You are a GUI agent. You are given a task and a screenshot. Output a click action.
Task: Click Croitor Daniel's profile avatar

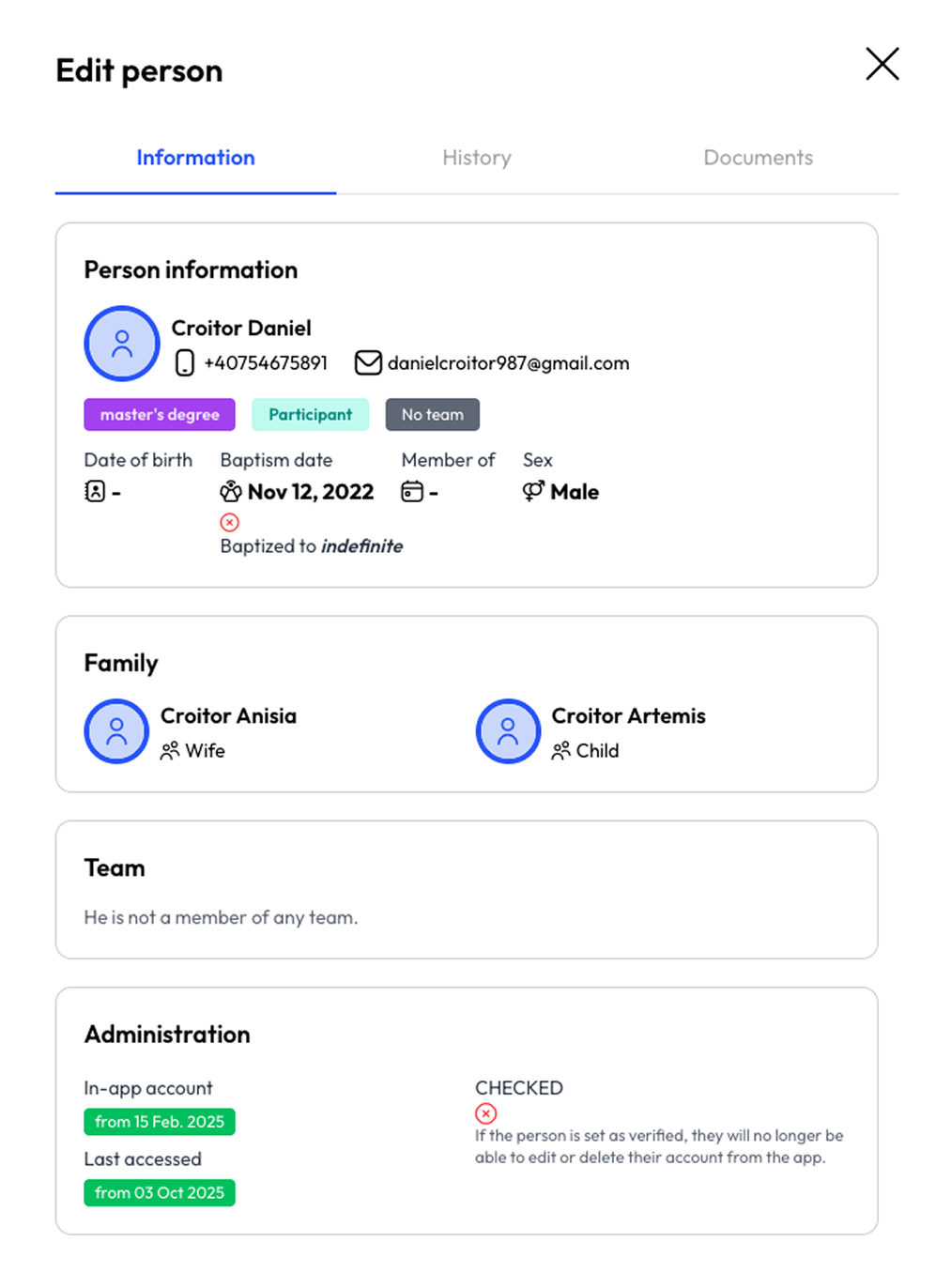pyautogui.click(x=122, y=344)
